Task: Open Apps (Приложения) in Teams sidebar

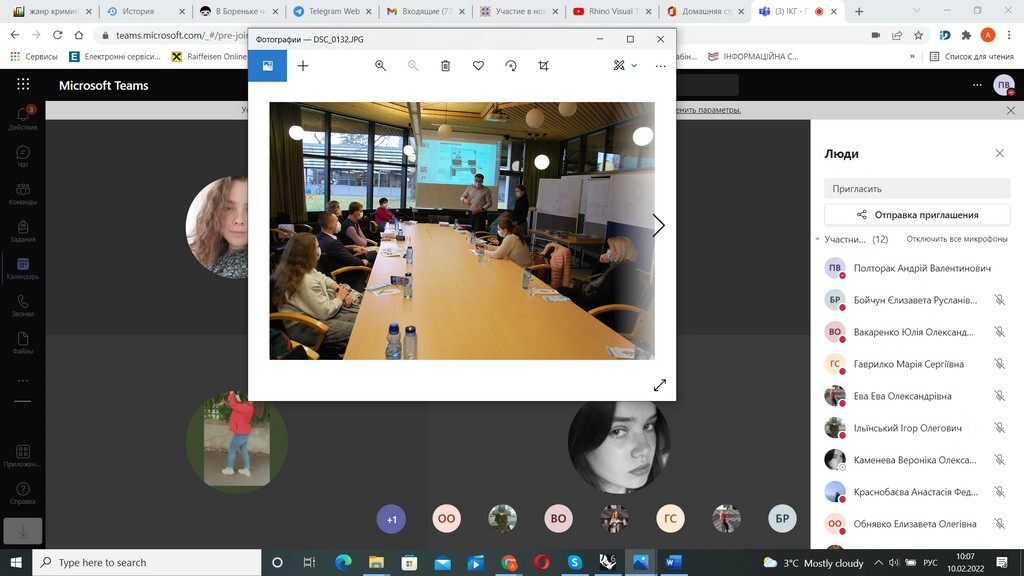Action: (23, 456)
